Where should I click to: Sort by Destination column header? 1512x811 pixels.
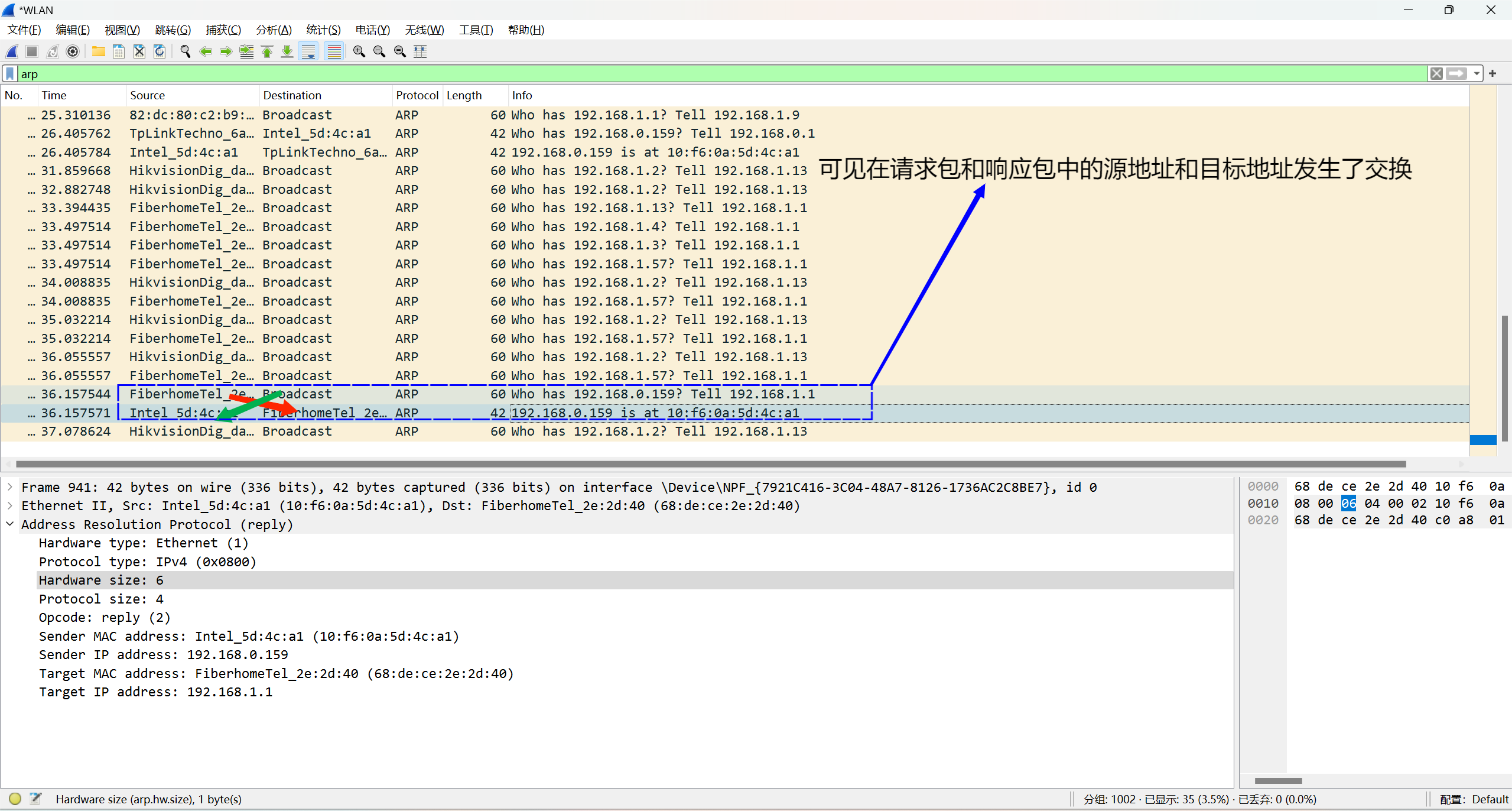pos(326,95)
